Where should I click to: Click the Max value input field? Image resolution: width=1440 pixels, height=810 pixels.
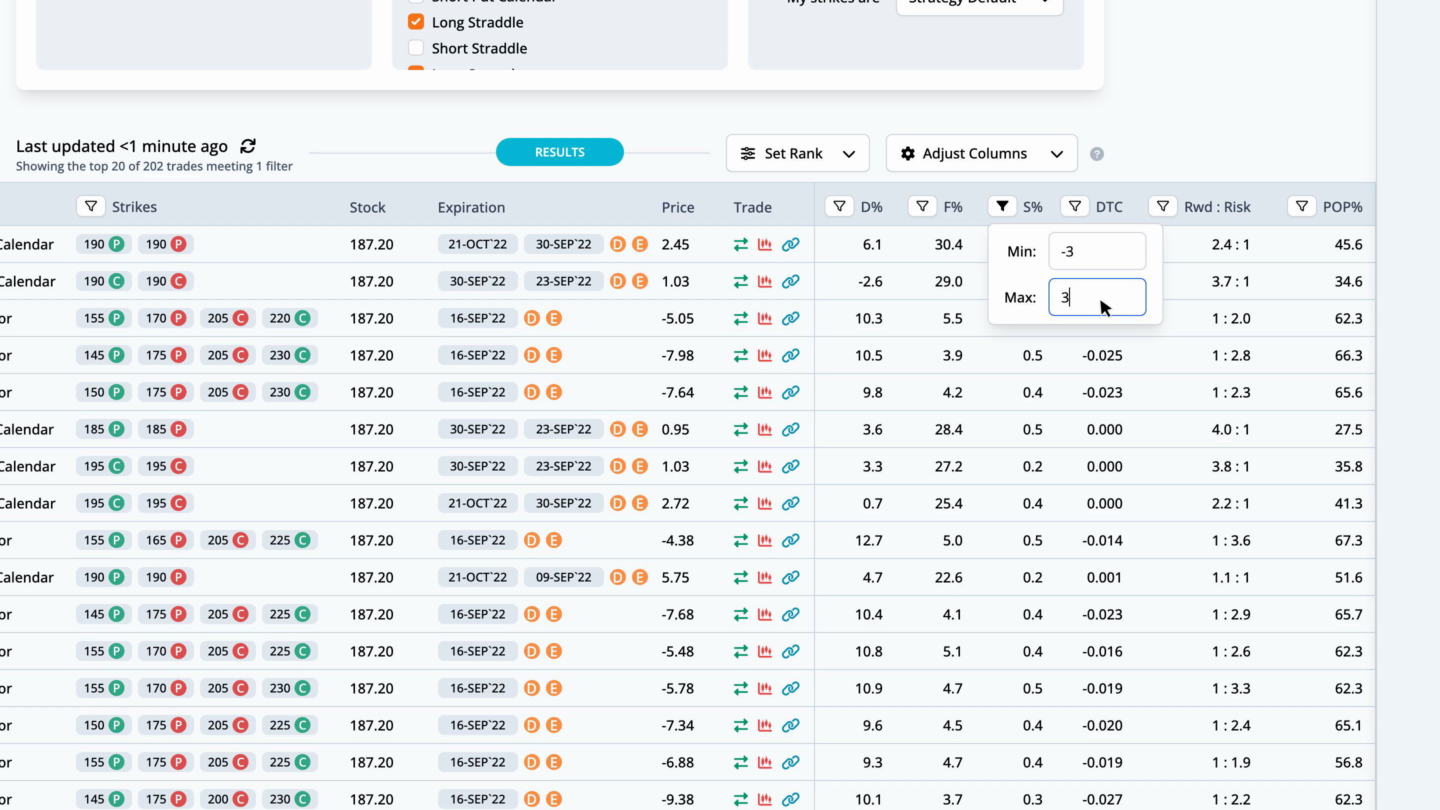point(1096,297)
